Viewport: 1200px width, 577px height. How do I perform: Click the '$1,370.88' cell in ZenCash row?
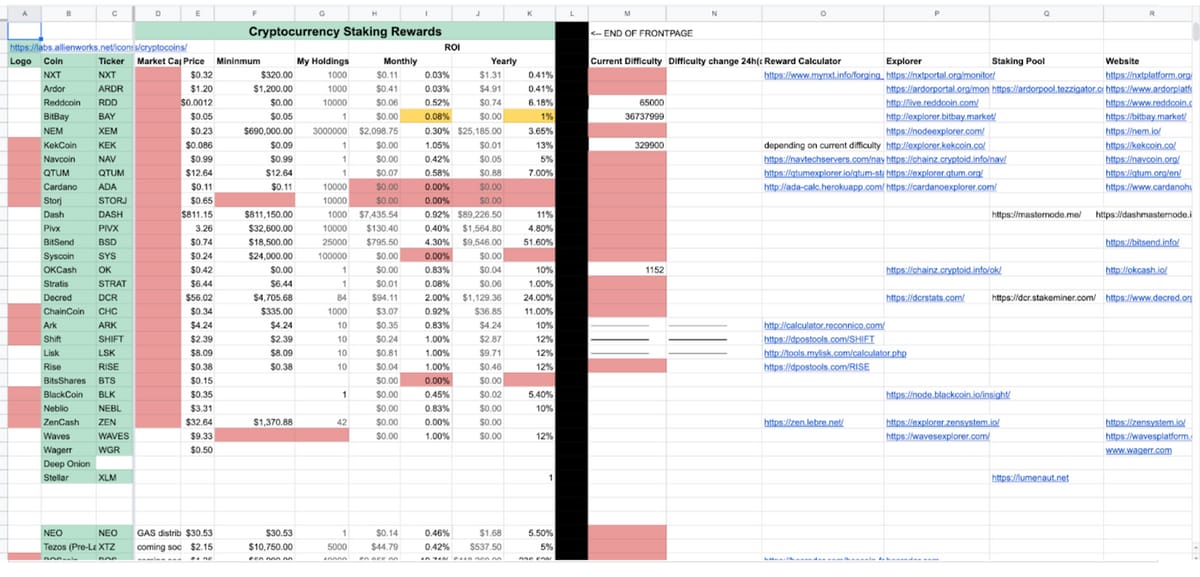[x=255, y=423]
